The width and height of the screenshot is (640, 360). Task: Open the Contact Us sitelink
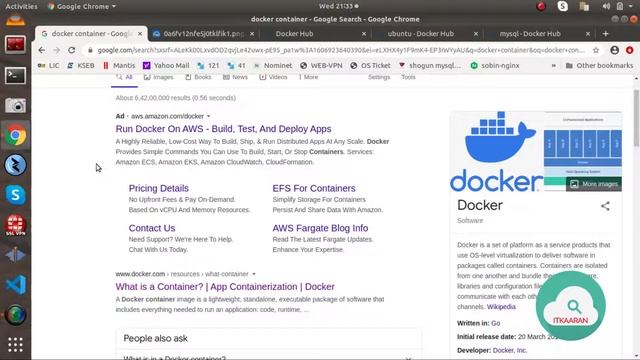pos(152,228)
